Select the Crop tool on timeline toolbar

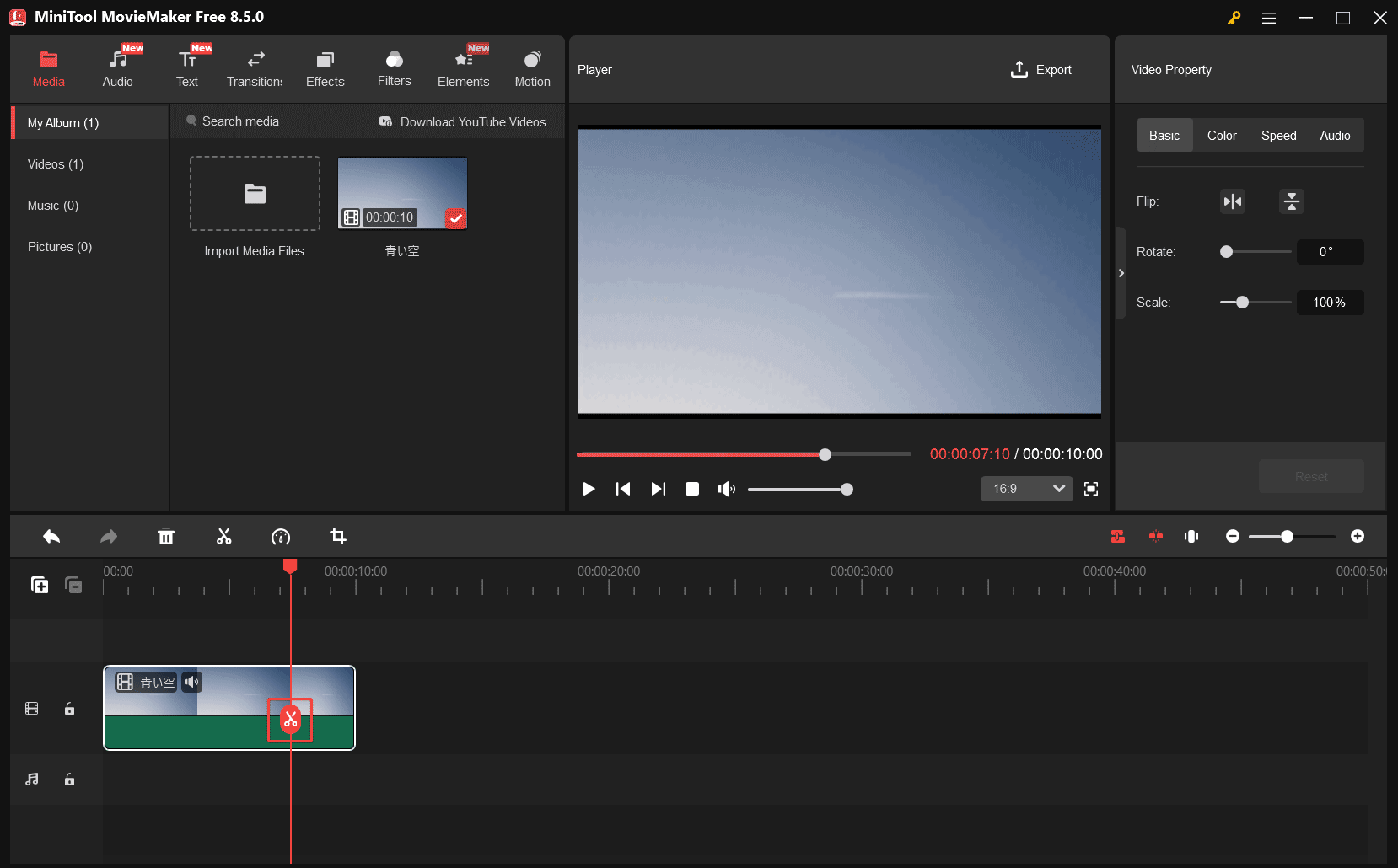click(338, 536)
